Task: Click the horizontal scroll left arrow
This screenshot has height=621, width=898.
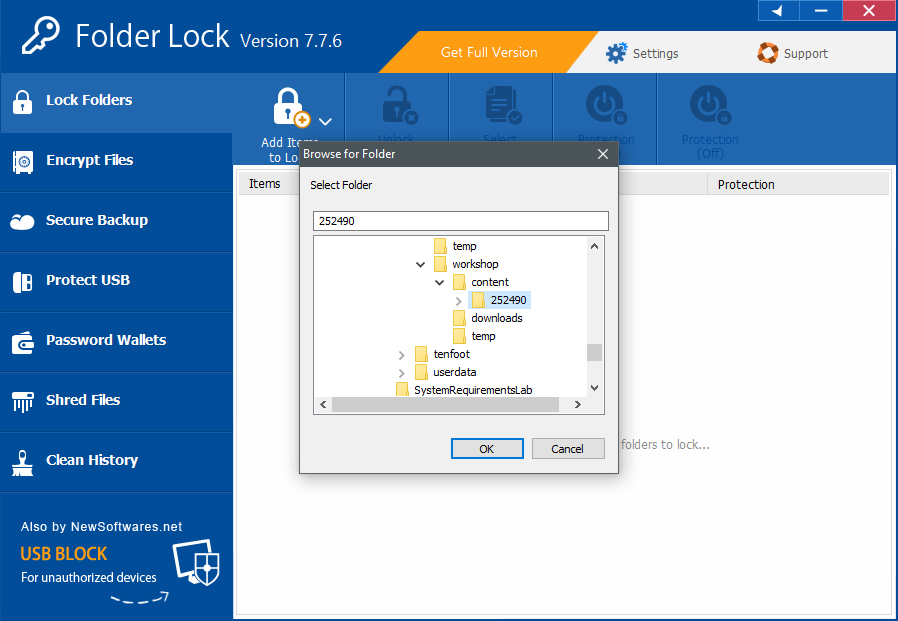Action: coord(323,404)
